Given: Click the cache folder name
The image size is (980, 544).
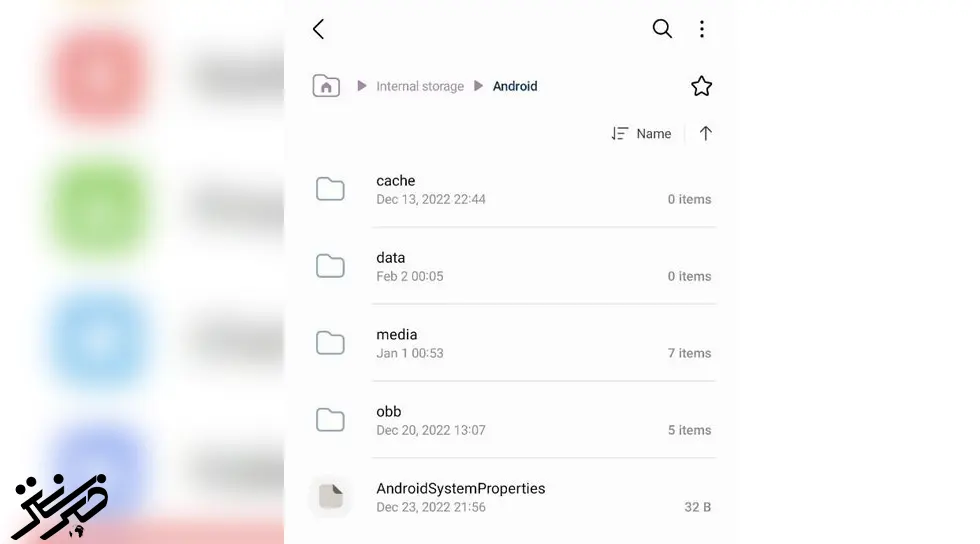Looking at the screenshot, I should 396,181.
